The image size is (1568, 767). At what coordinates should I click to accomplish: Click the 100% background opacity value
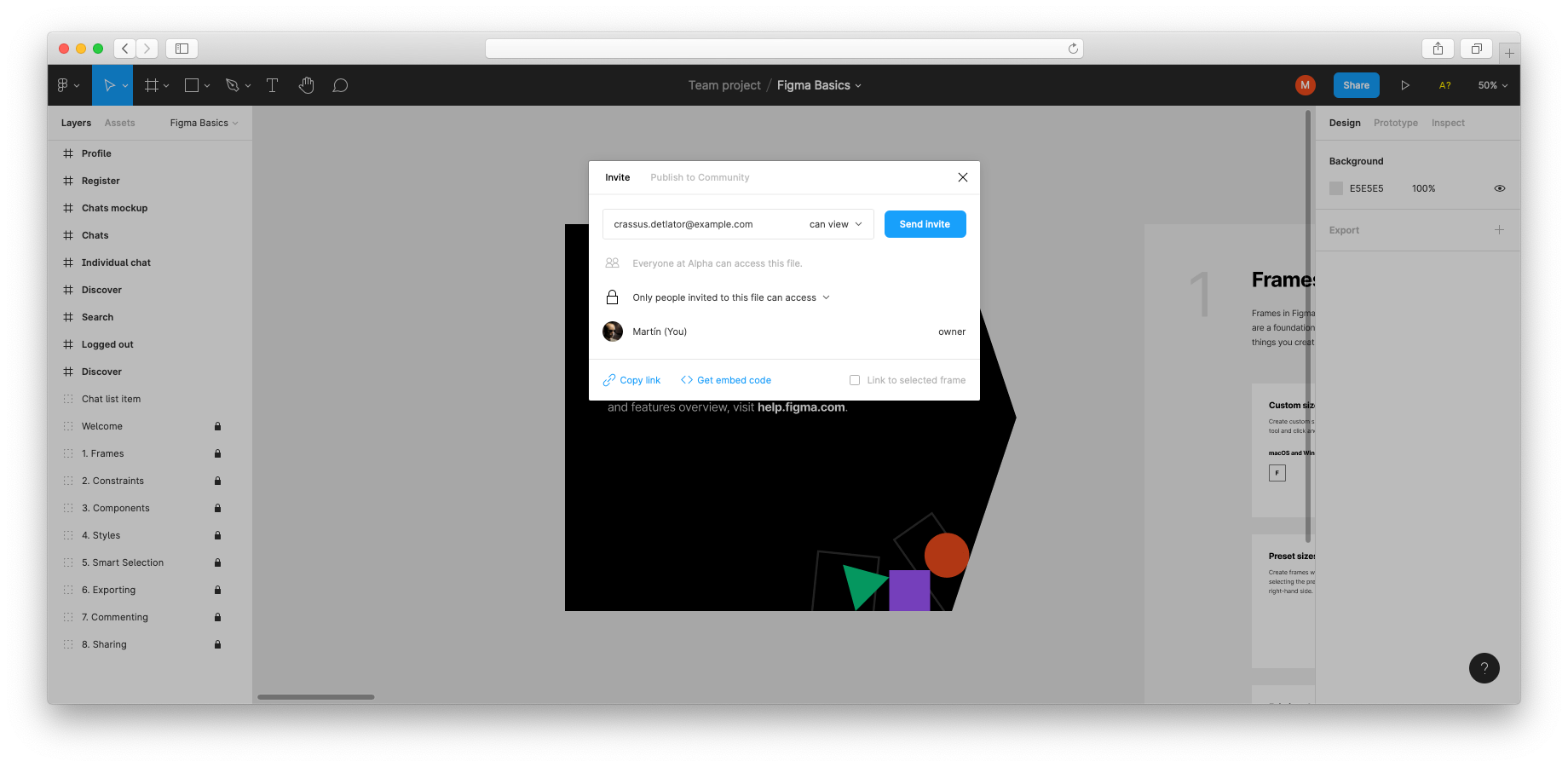tap(1423, 188)
